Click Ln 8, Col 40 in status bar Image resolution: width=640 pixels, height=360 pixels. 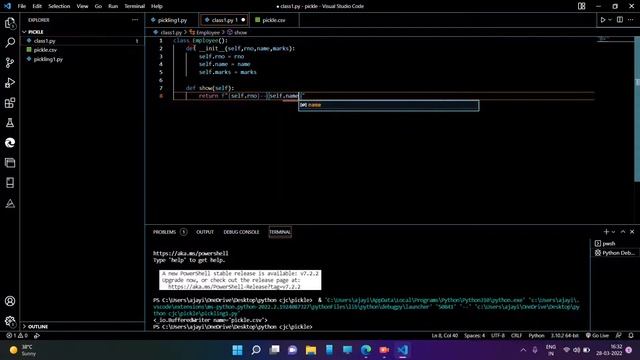(x=444, y=336)
